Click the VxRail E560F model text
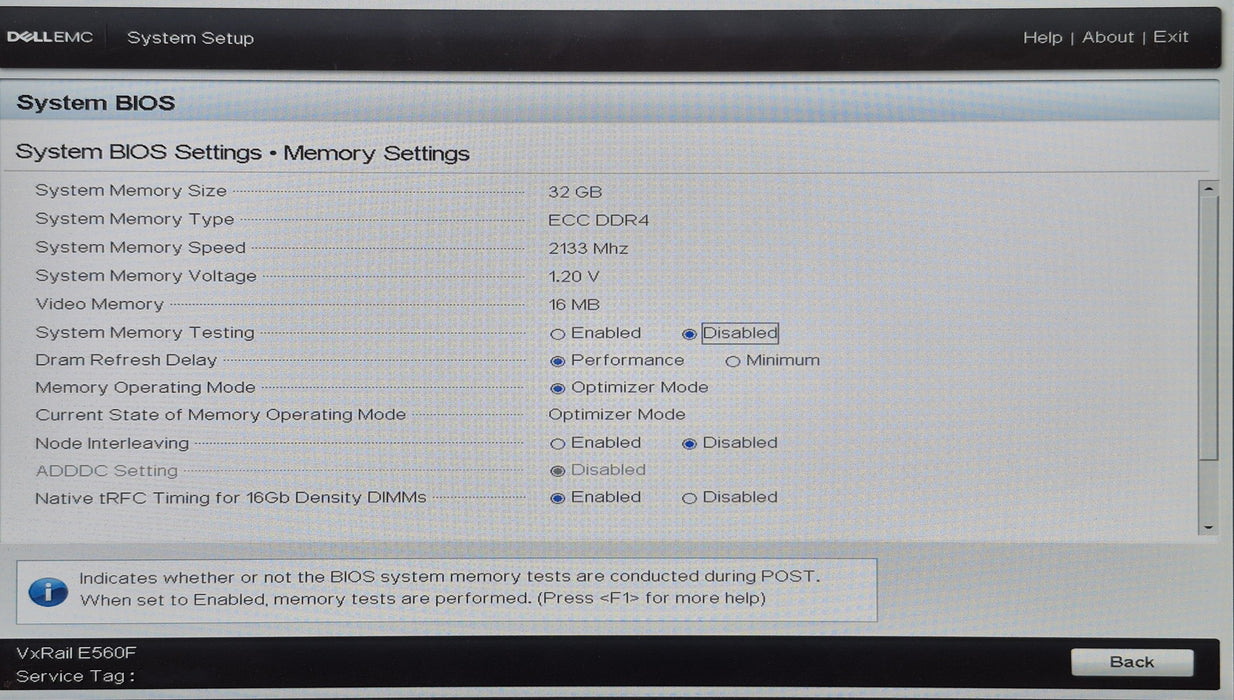1234x700 pixels. 76,653
